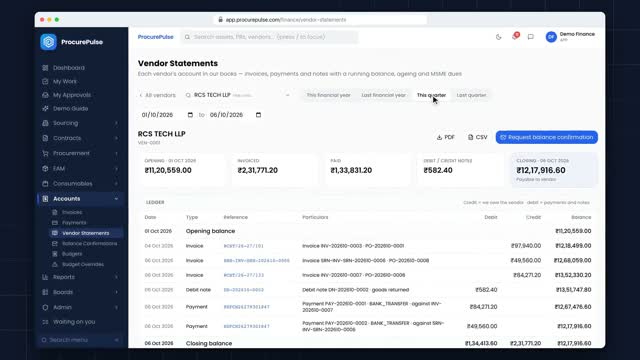
Task: Expand the Procurement chevron in the sidebar
Action: pos(116,153)
